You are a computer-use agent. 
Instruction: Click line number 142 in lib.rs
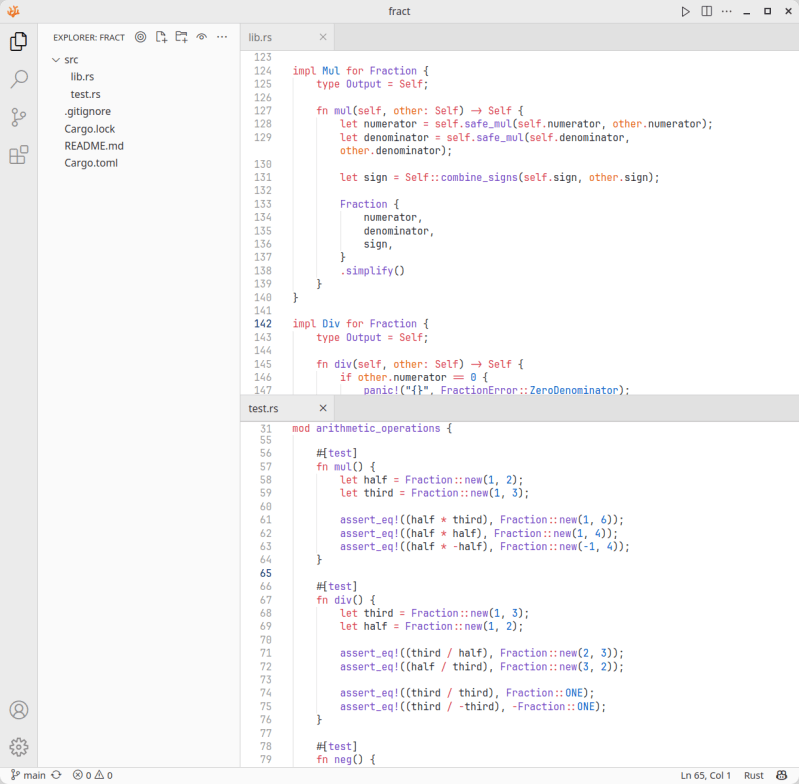[263, 324]
